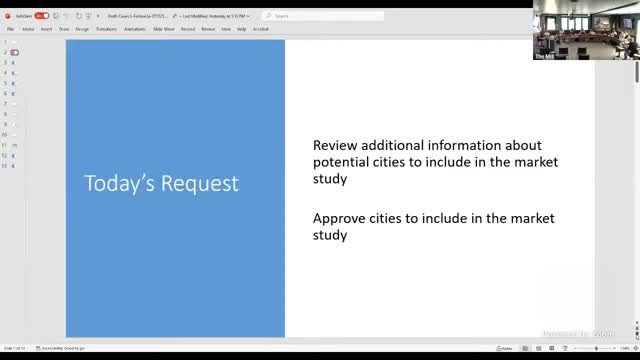Toggle the Notes pane button

pos(504,348)
